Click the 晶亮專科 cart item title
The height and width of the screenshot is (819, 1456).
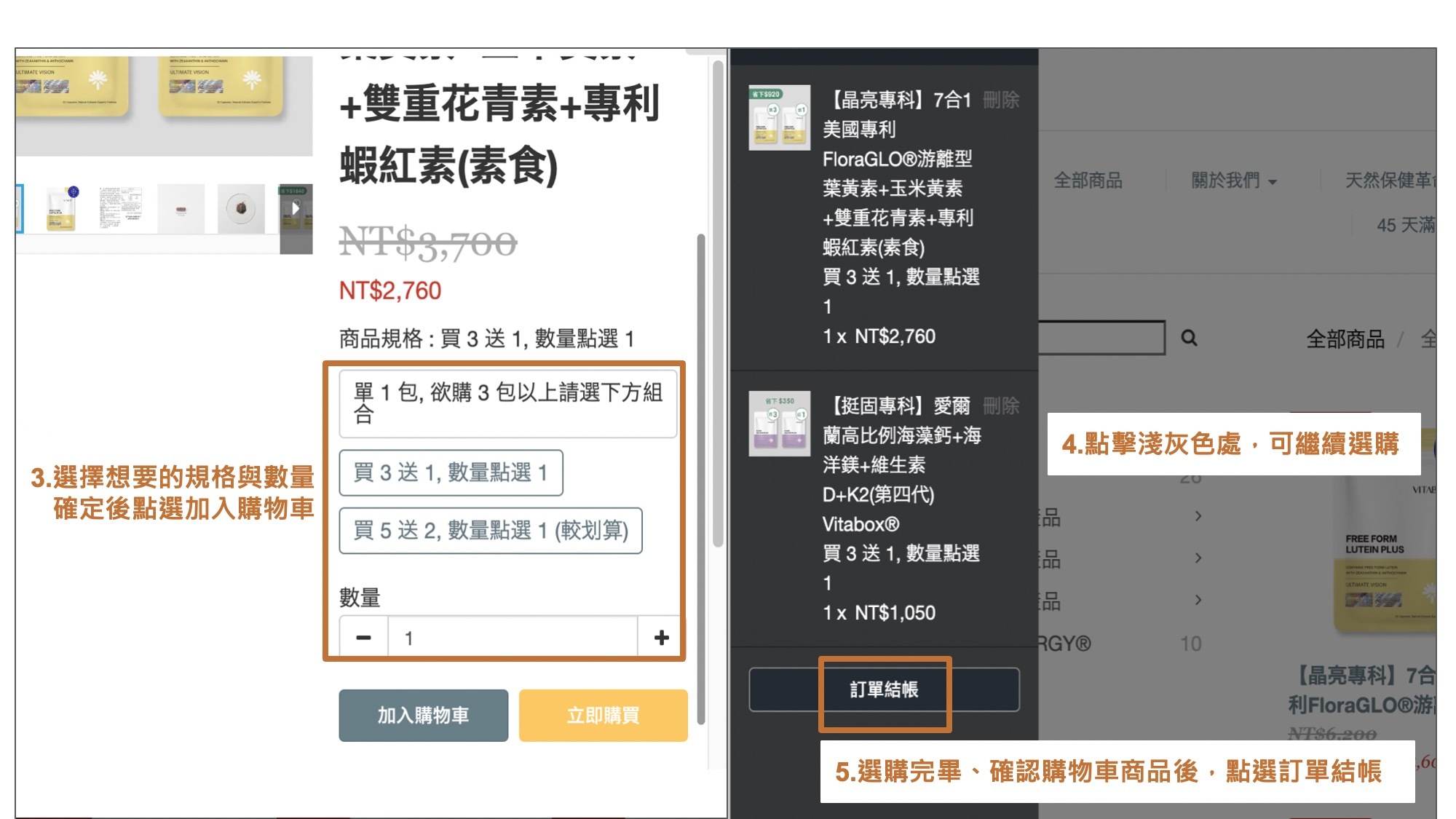(901, 173)
